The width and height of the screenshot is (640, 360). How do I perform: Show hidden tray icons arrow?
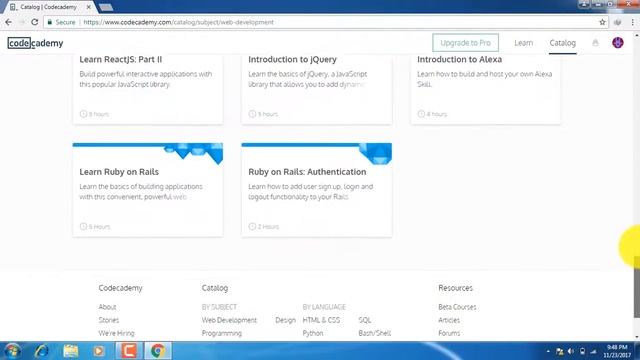[x=548, y=351]
